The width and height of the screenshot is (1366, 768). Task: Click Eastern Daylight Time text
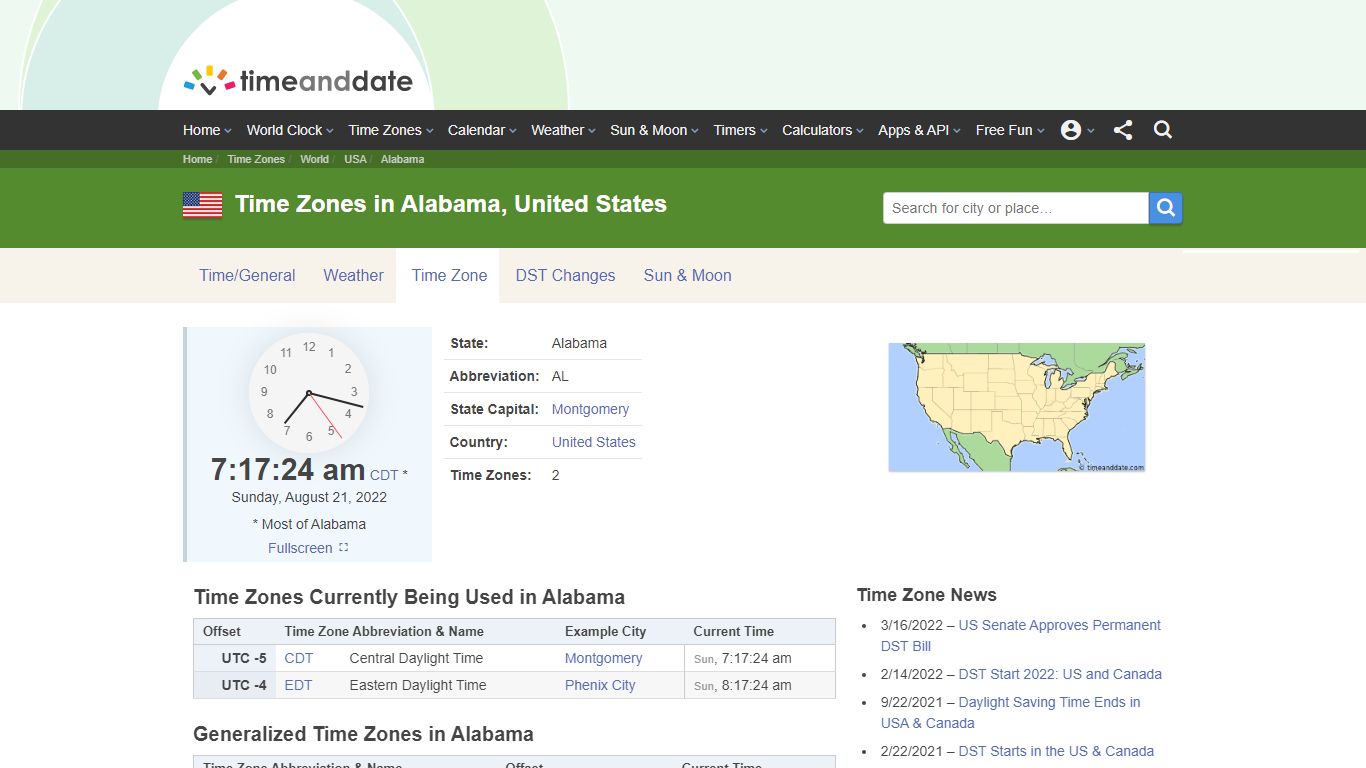[418, 685]
